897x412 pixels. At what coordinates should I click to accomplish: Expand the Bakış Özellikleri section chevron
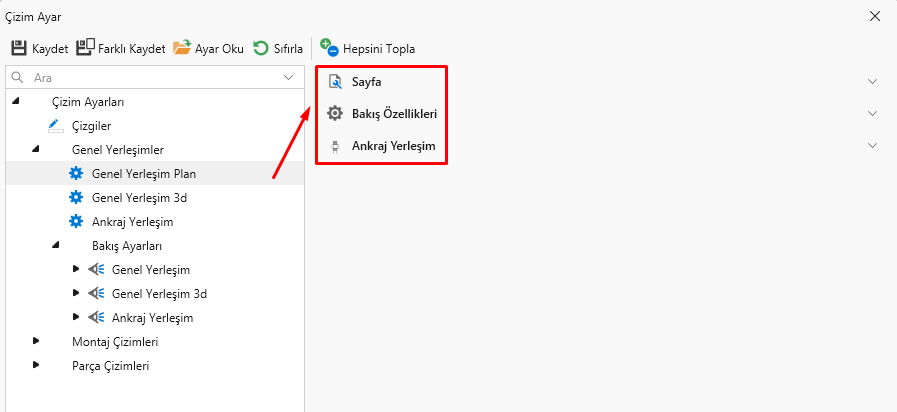[x=872, y=114]
